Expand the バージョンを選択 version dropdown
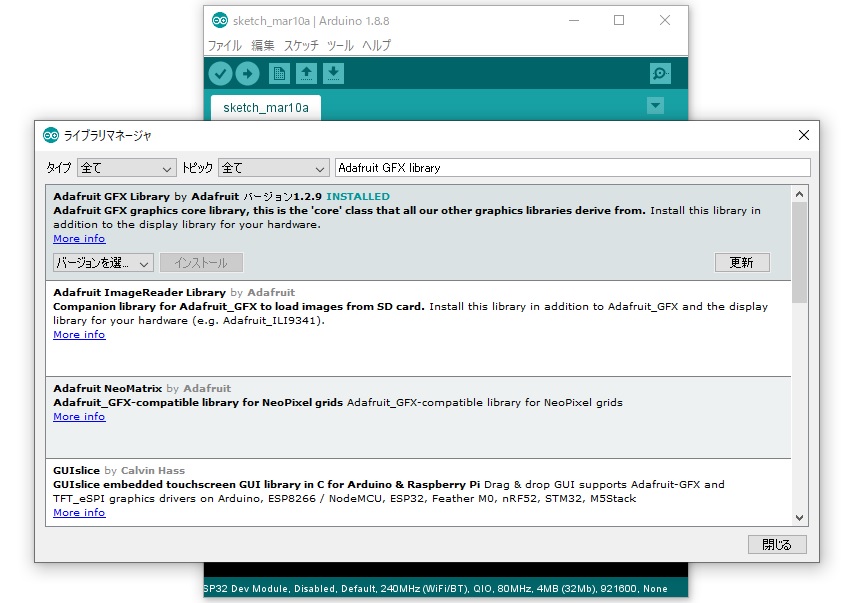Viewport: 855px width, 603px height. (103, 263)
